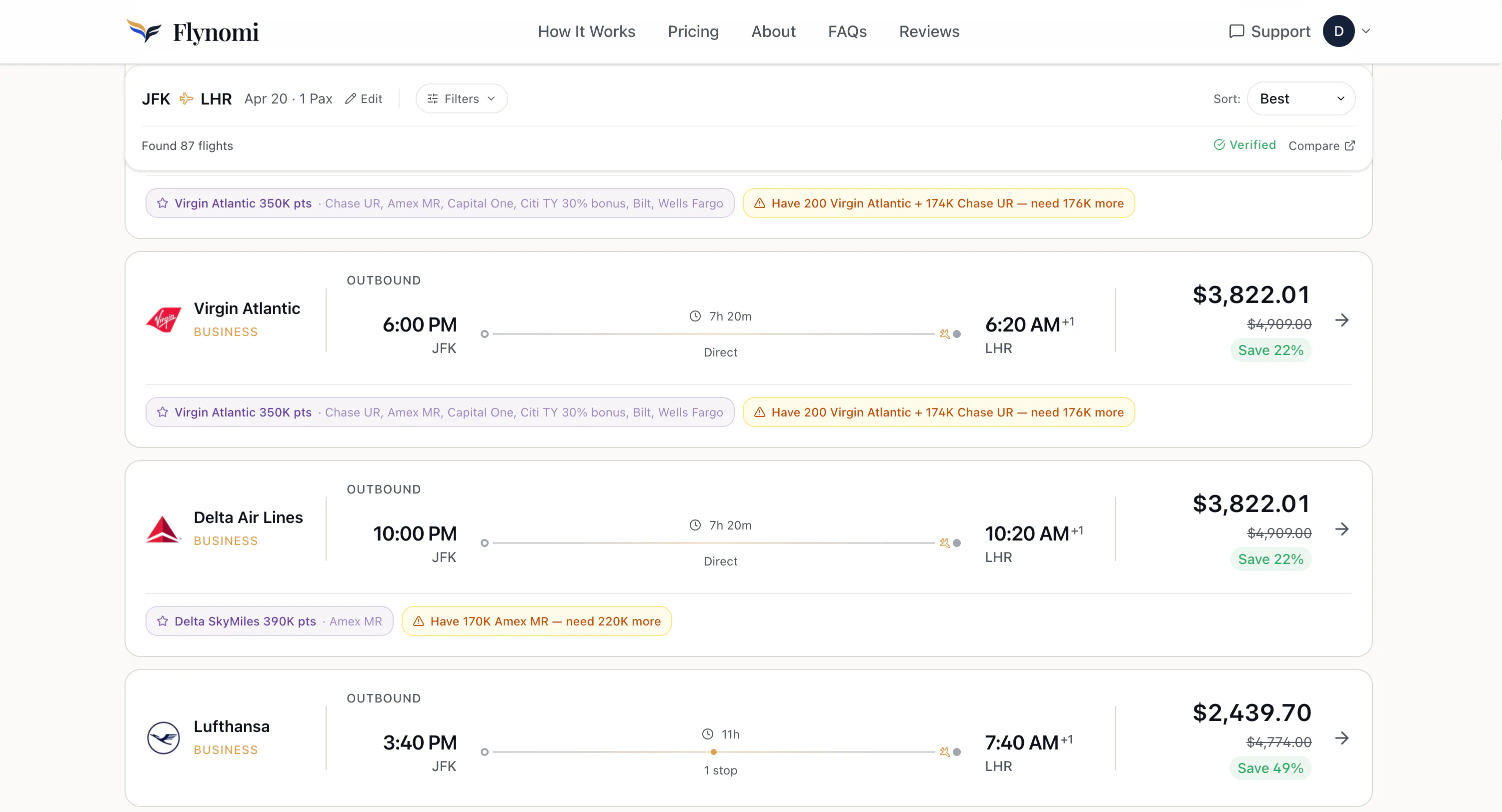Open the About page
The height and width of the screenshot is (812, 1502).
[773, 31]
